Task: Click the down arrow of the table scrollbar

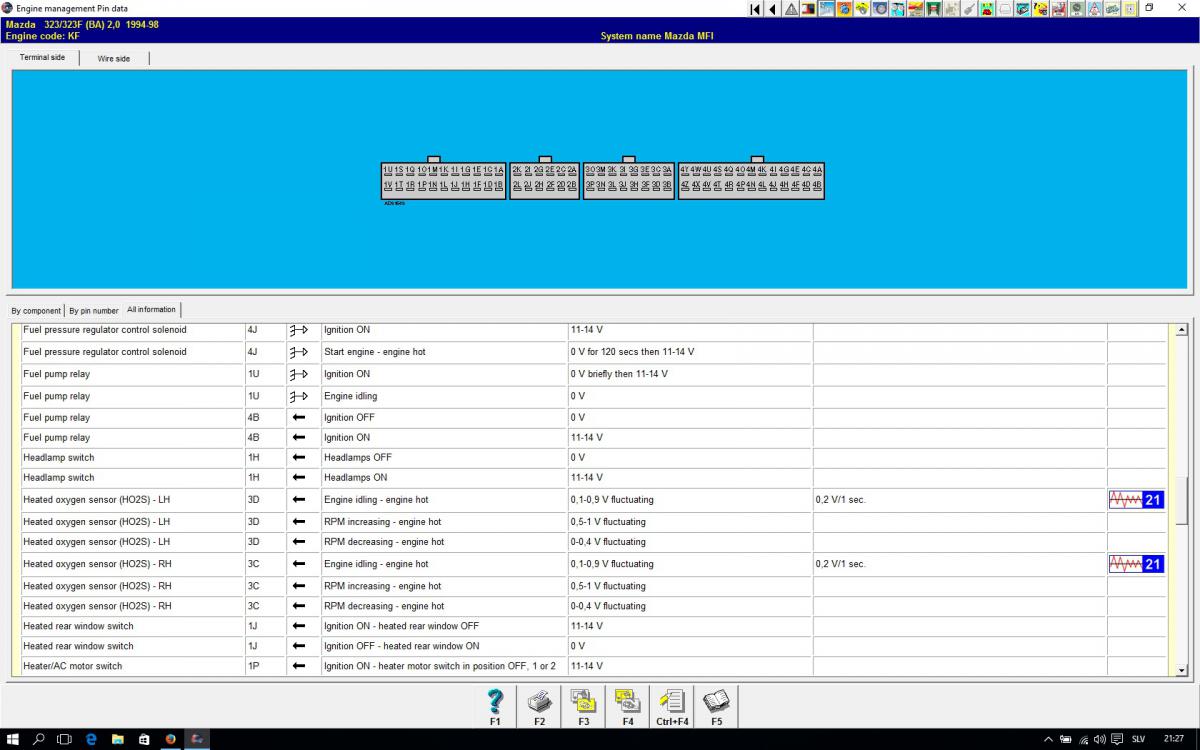Action: point(1182,670)
